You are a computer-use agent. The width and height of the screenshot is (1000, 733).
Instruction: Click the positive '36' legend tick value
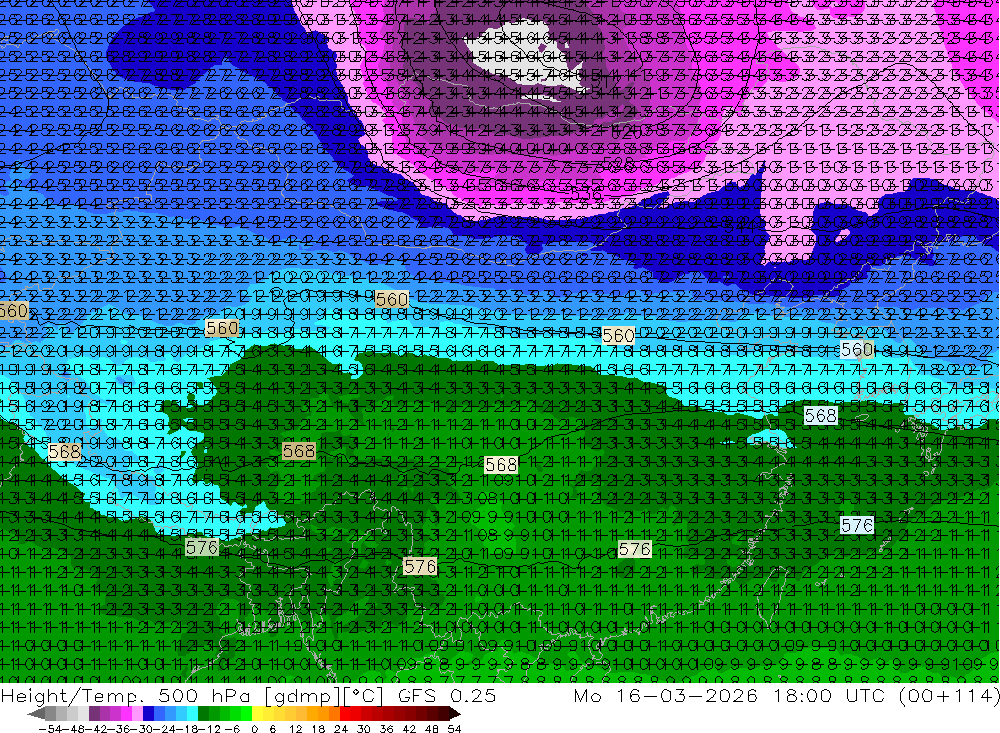pos(386,729)
